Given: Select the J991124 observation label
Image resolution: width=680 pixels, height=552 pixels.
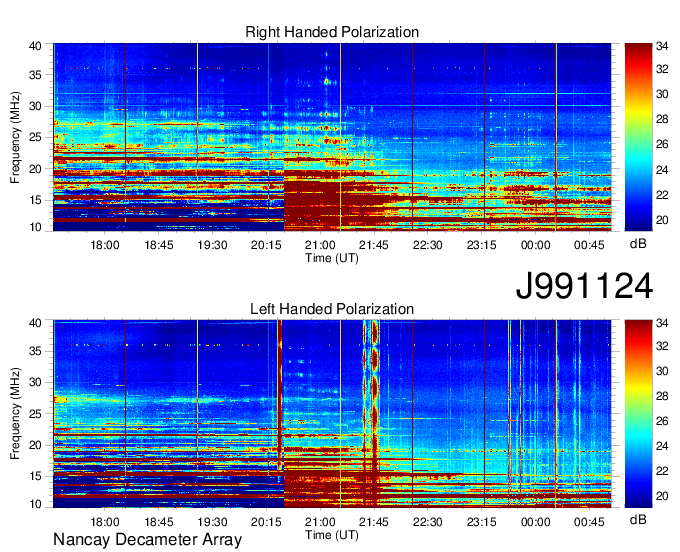Looking at the screenshot, I should (584, 286).
